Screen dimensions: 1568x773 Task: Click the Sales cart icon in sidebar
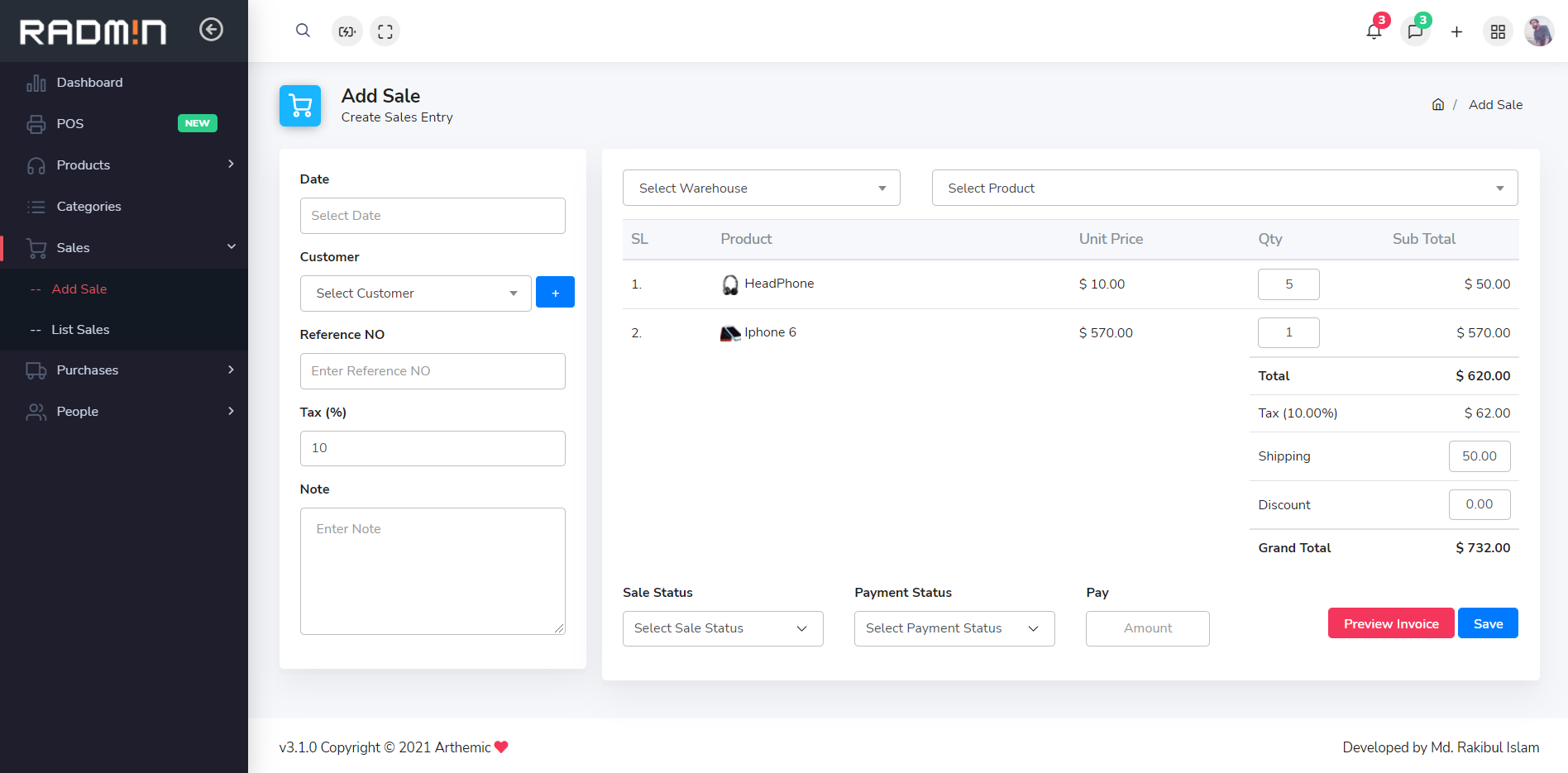click(x=36, y=248)
